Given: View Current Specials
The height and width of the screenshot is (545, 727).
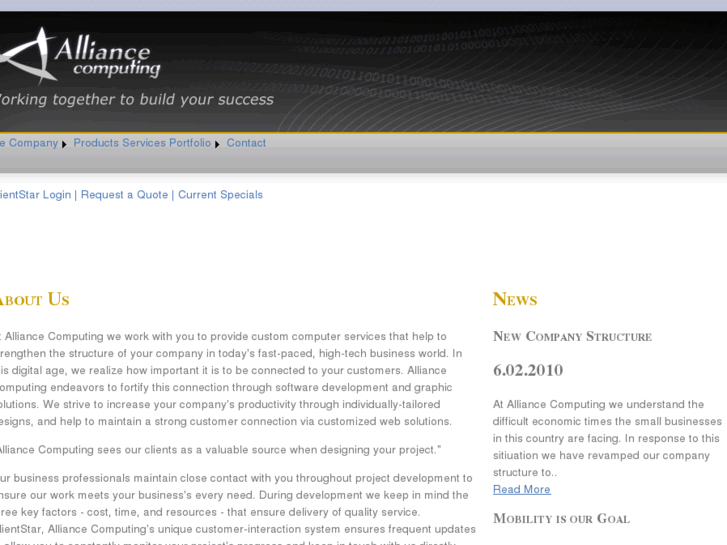Looking at the screenshot, I should 220,195.
